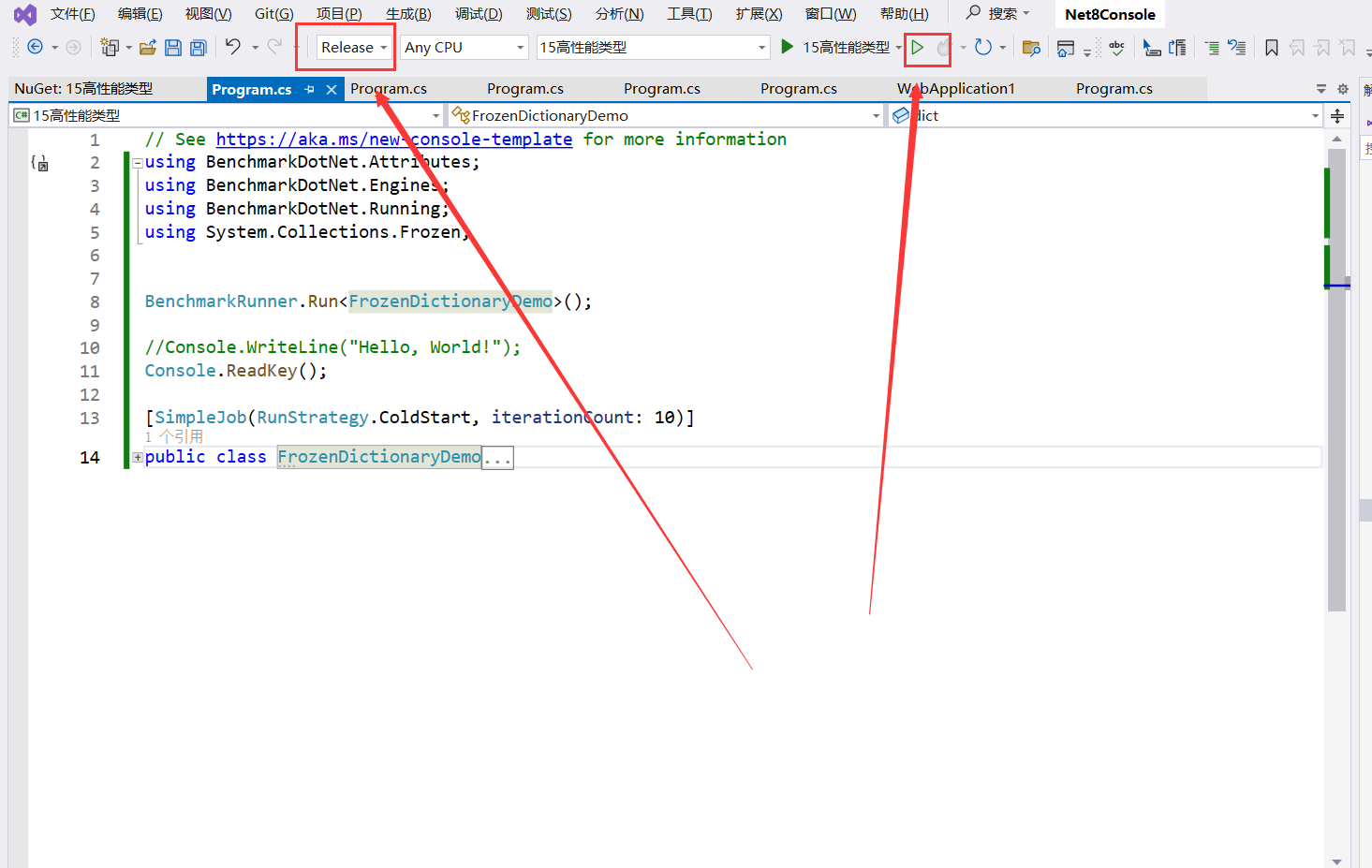The height and width of the screenshot is (868, 1372).
Task: Open the Release configuration dropdown
Action: pos(354,47)
